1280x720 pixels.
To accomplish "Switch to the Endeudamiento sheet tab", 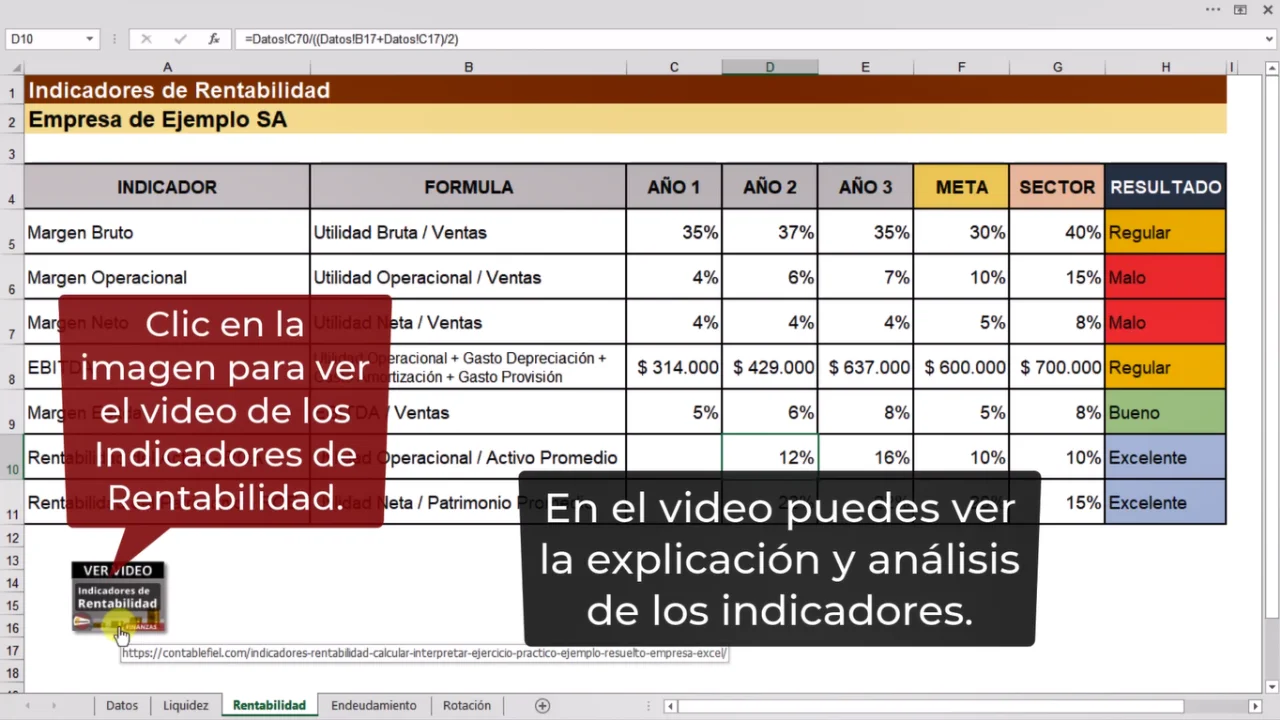I will (374, 705).
